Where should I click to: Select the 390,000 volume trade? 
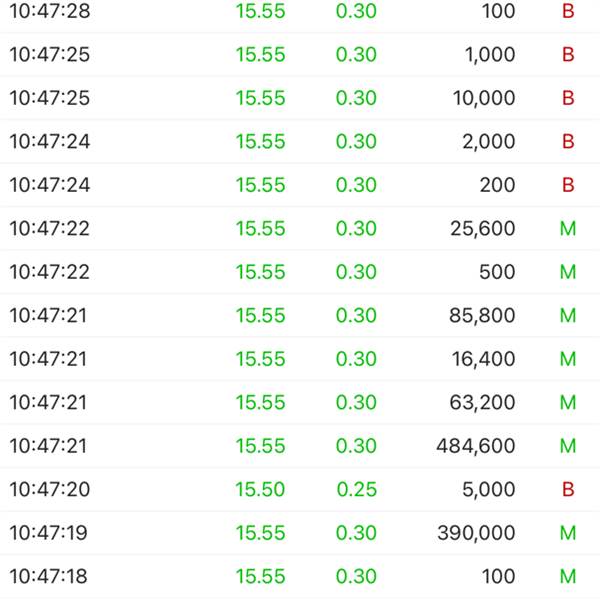coord(476,533)
